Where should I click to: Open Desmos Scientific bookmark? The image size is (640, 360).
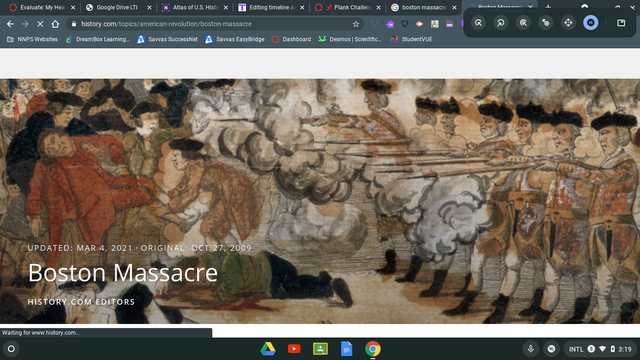click(x=350, y=39)
